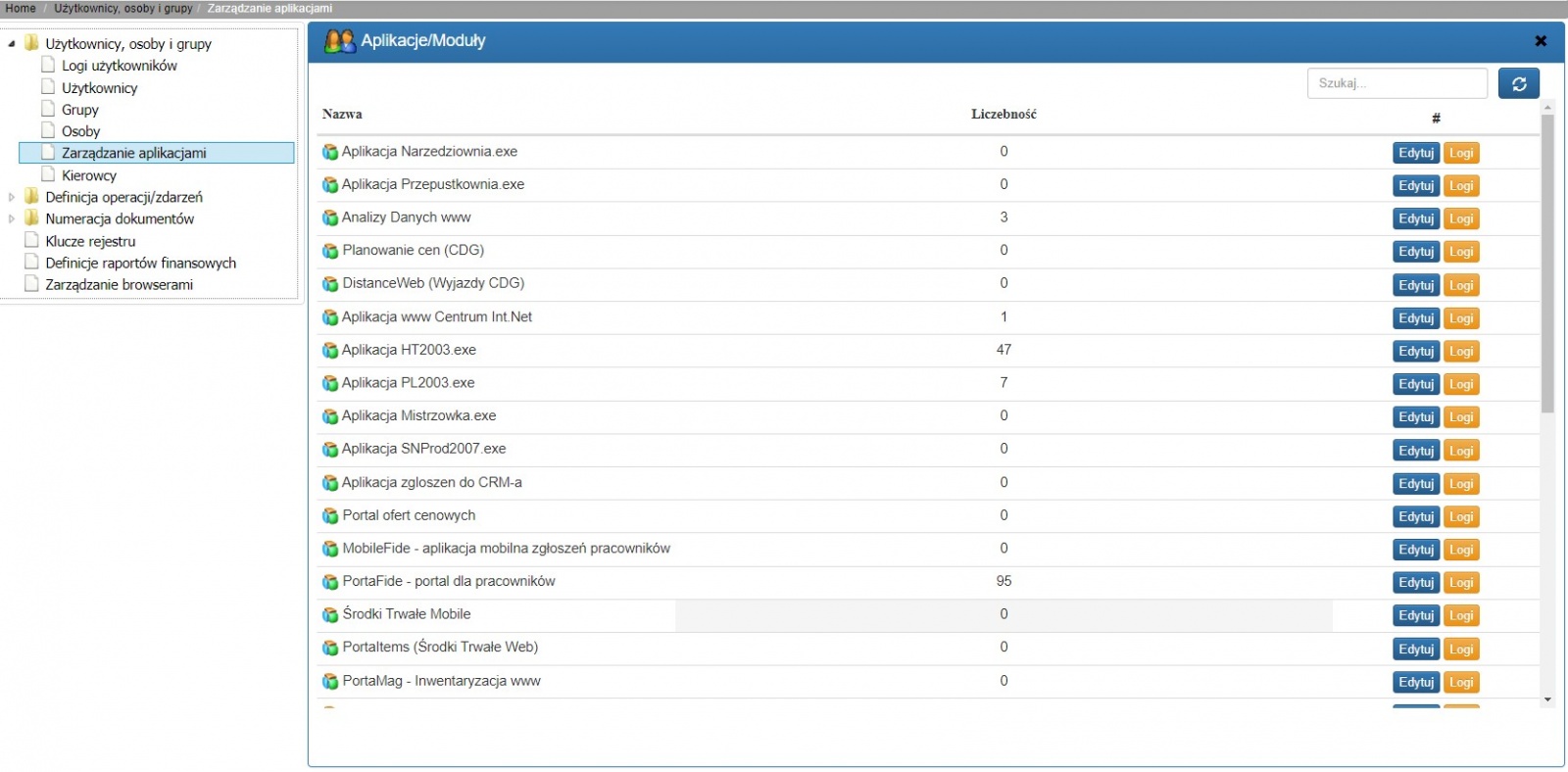Screen dimensions: 1568x772
Task: Collapse the Użytkownicy, osoby i grupy tree node
Action: (12, 44)
